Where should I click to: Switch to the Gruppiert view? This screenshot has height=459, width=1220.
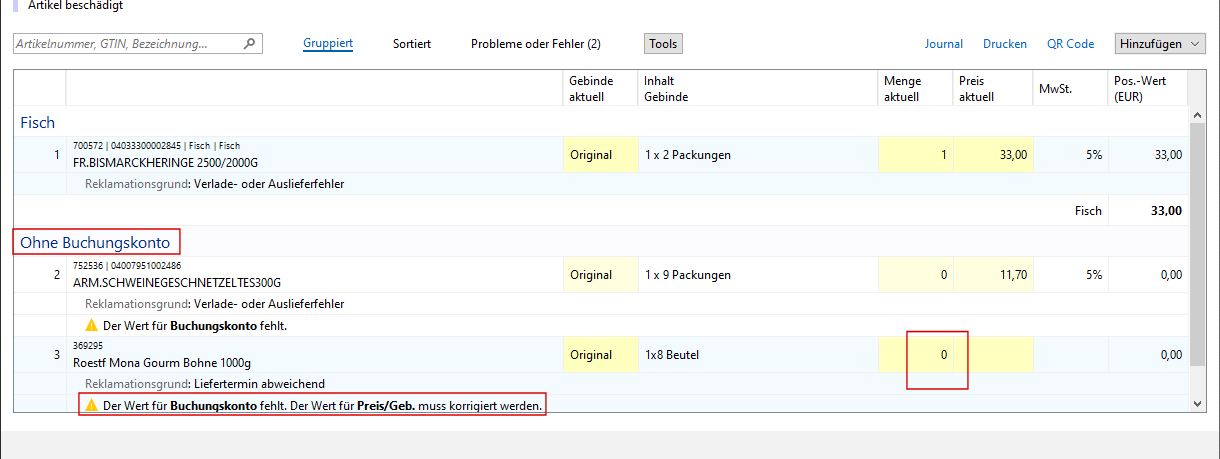[x=328, y=44]
